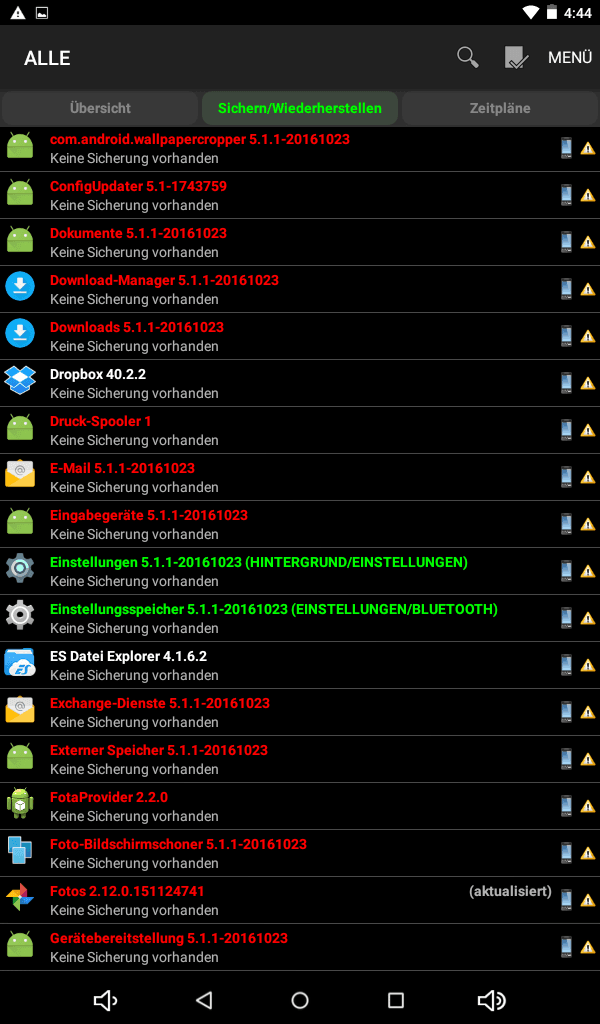Open Android recent apps square button

click(x=396, y=1000)
